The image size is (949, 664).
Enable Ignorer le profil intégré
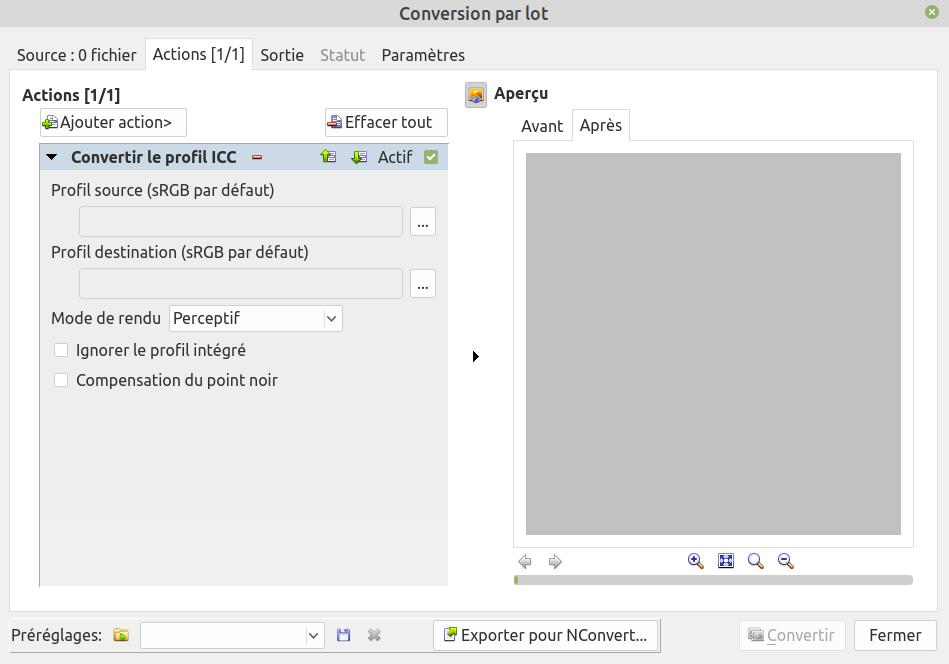(x=61, y=350)
